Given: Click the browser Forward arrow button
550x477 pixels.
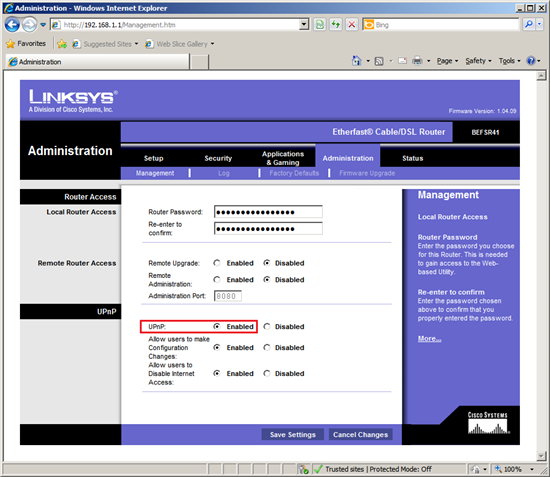Looking at the screenshot, I should tap(29, 25).
